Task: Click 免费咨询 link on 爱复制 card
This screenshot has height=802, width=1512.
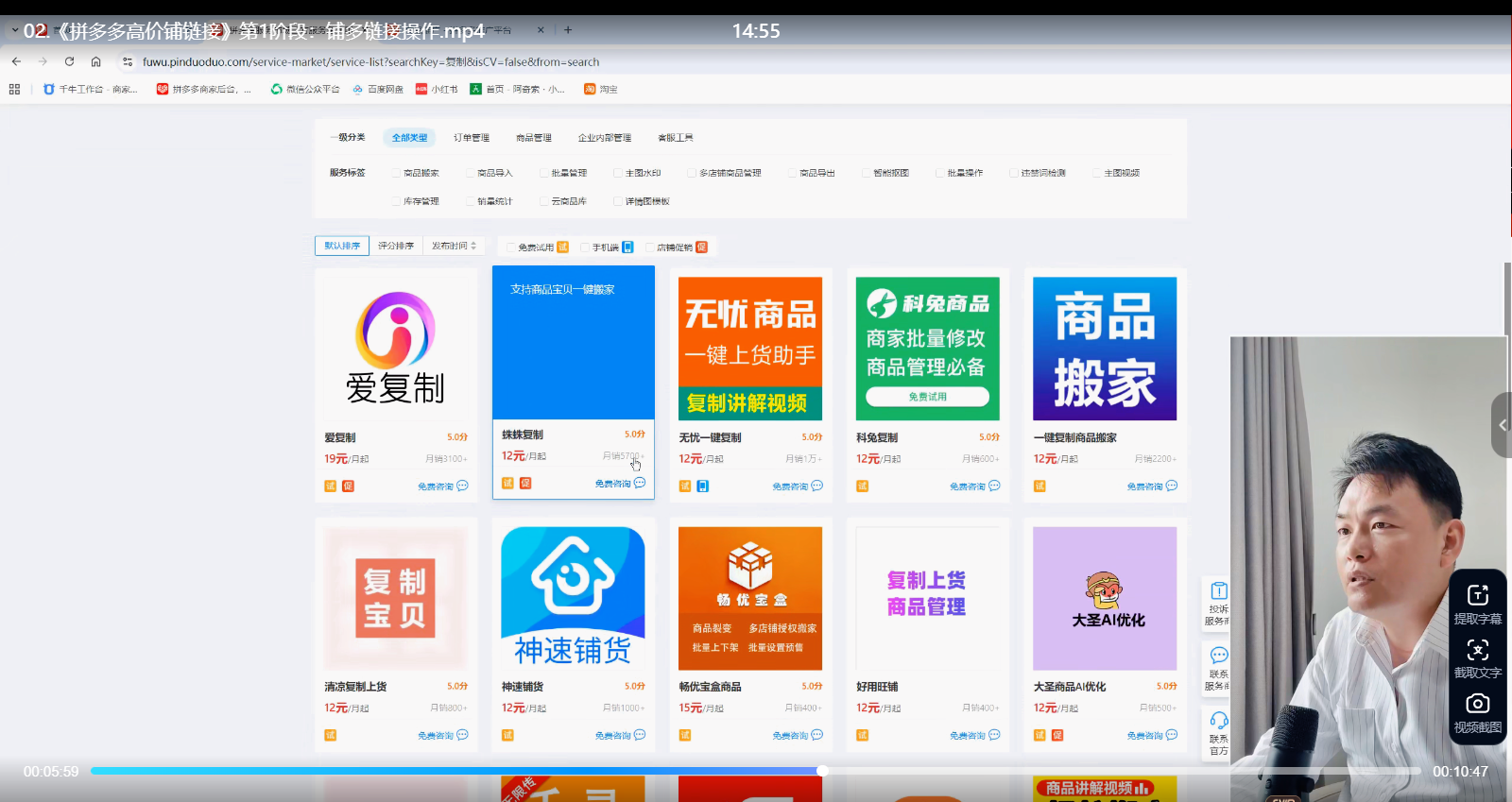Action: [x=436, y=486]
